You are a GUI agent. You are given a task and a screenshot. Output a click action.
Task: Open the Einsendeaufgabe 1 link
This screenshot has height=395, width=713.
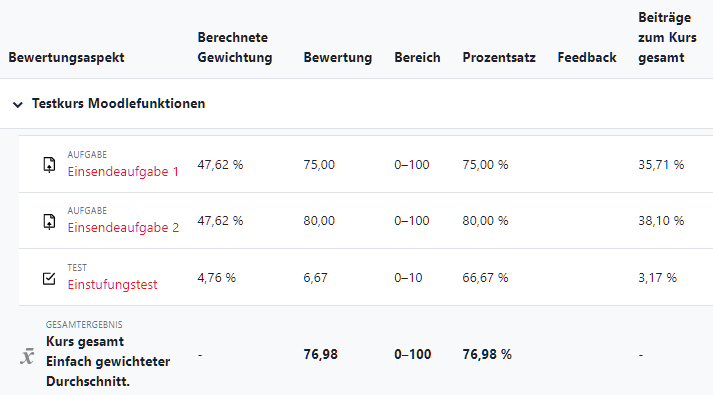(x=123, y=171)
